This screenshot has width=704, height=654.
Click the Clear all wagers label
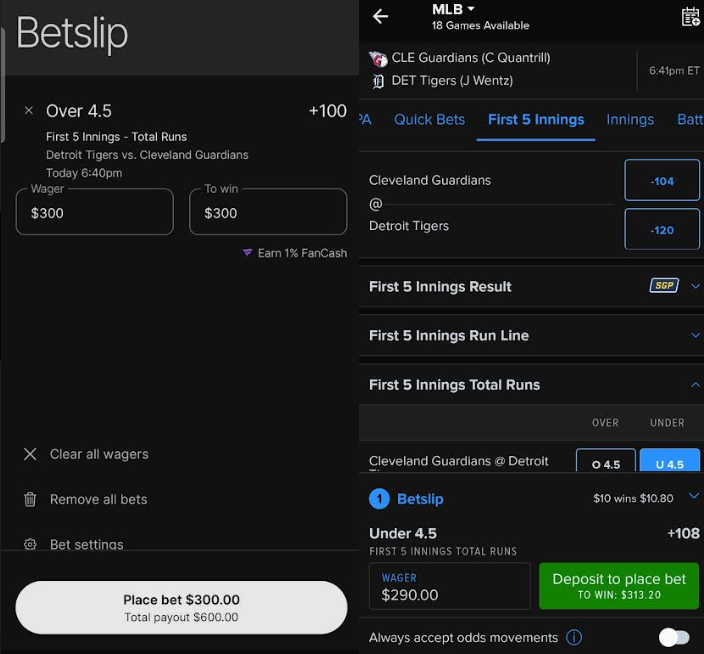(x=99, y=454)
